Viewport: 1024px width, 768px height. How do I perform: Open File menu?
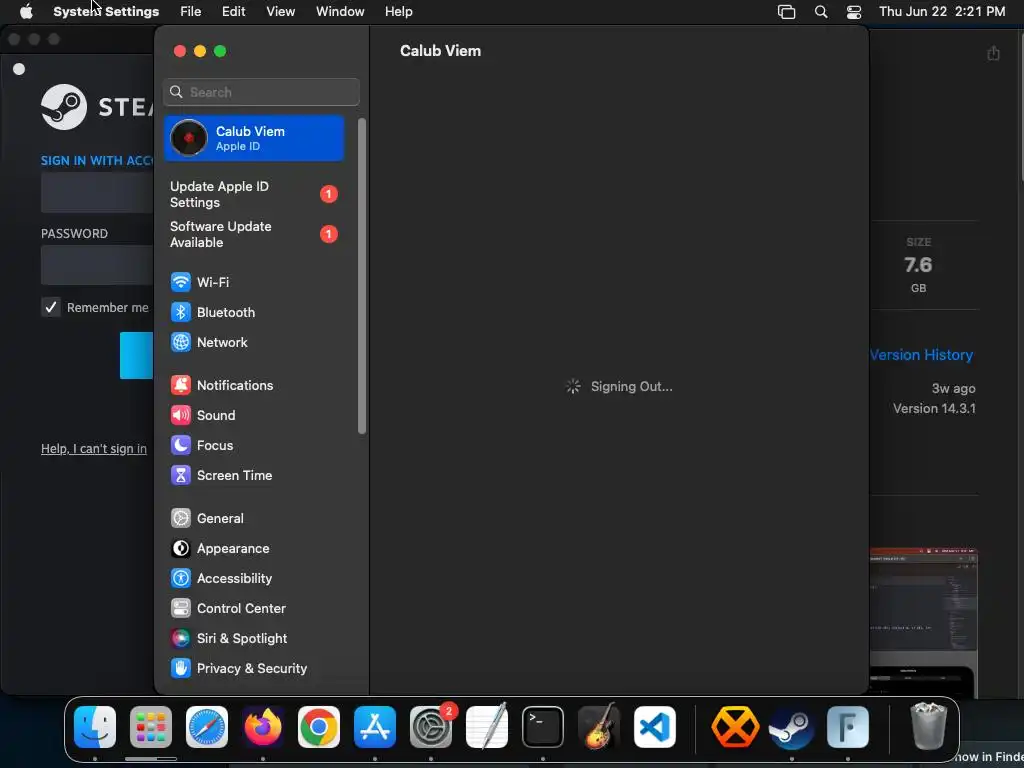[191, 12]
